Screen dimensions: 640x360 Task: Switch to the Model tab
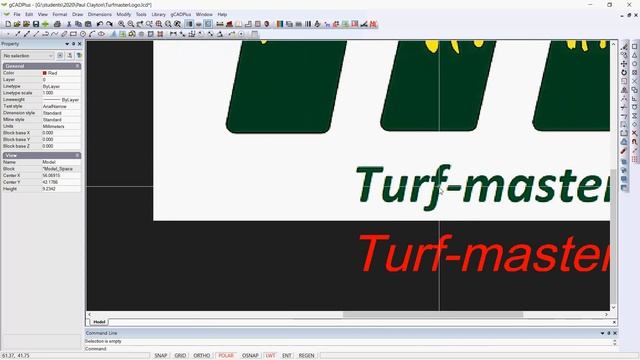[x=99, y=322]
